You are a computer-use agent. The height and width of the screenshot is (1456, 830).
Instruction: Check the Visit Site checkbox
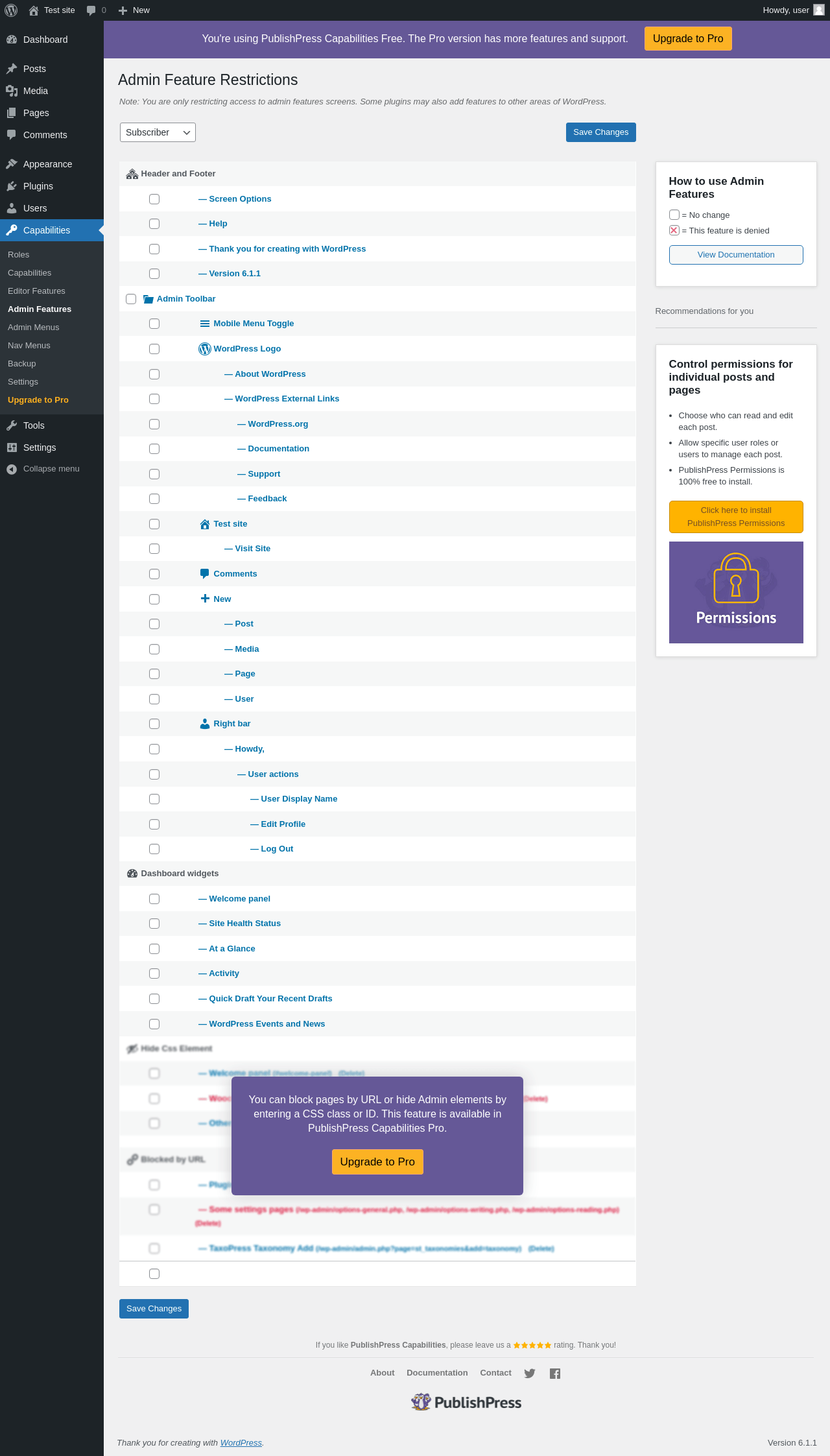coord(154,549)
